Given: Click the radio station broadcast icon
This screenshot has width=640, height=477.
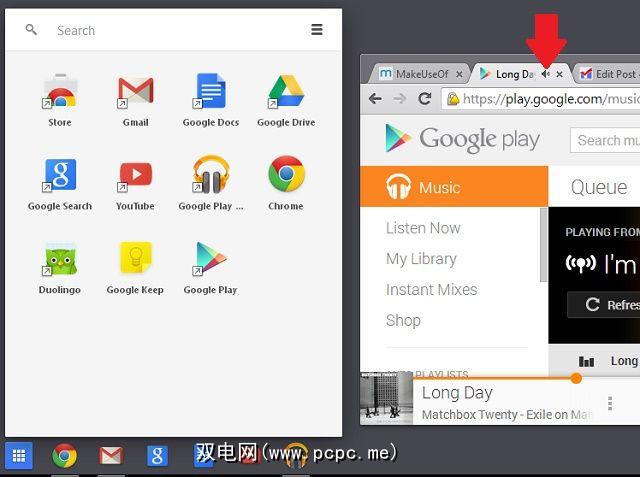Looking at the screenshot, I should tap(580, 264).
